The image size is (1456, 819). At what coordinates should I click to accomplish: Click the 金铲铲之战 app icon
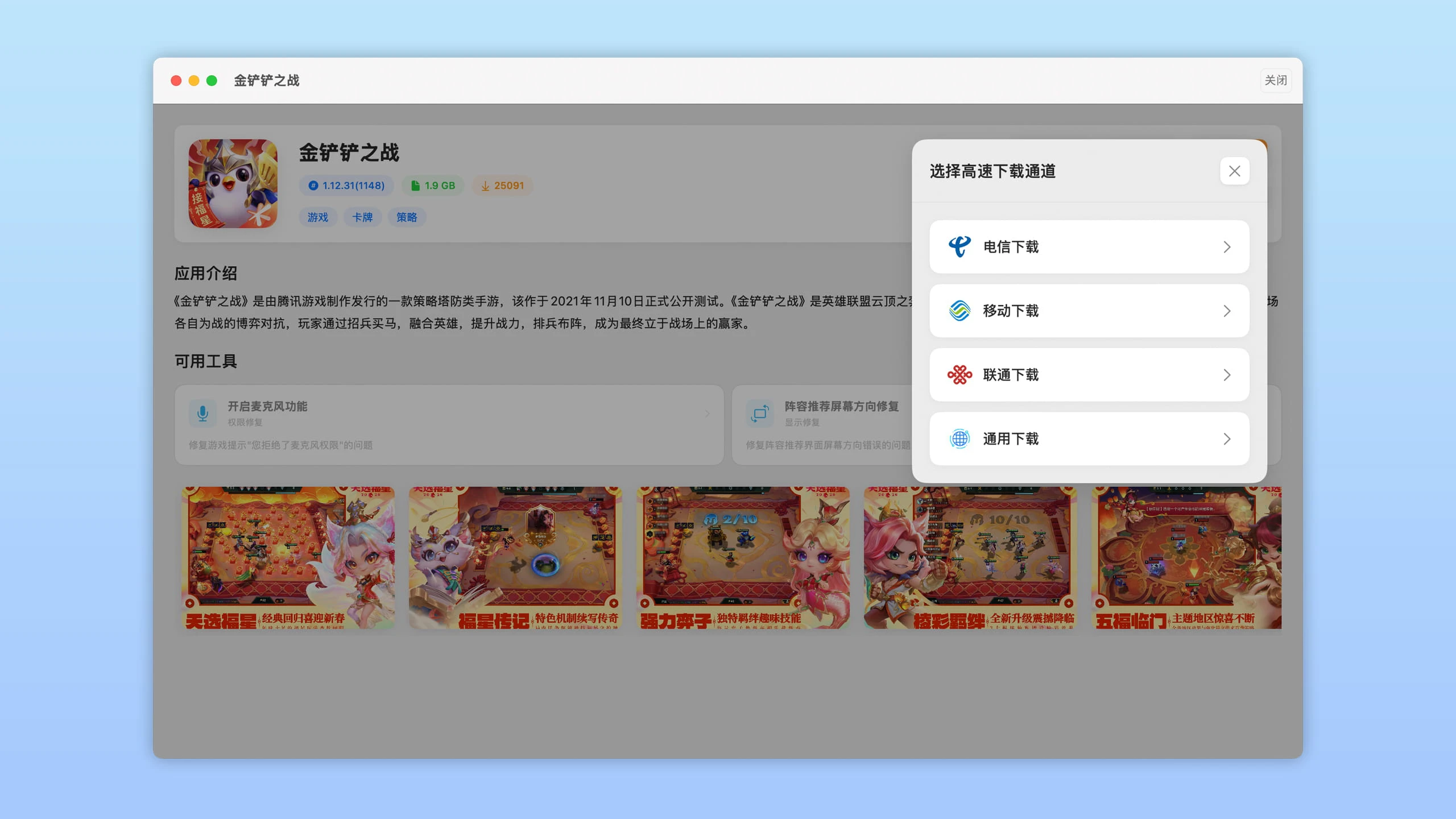233,183
